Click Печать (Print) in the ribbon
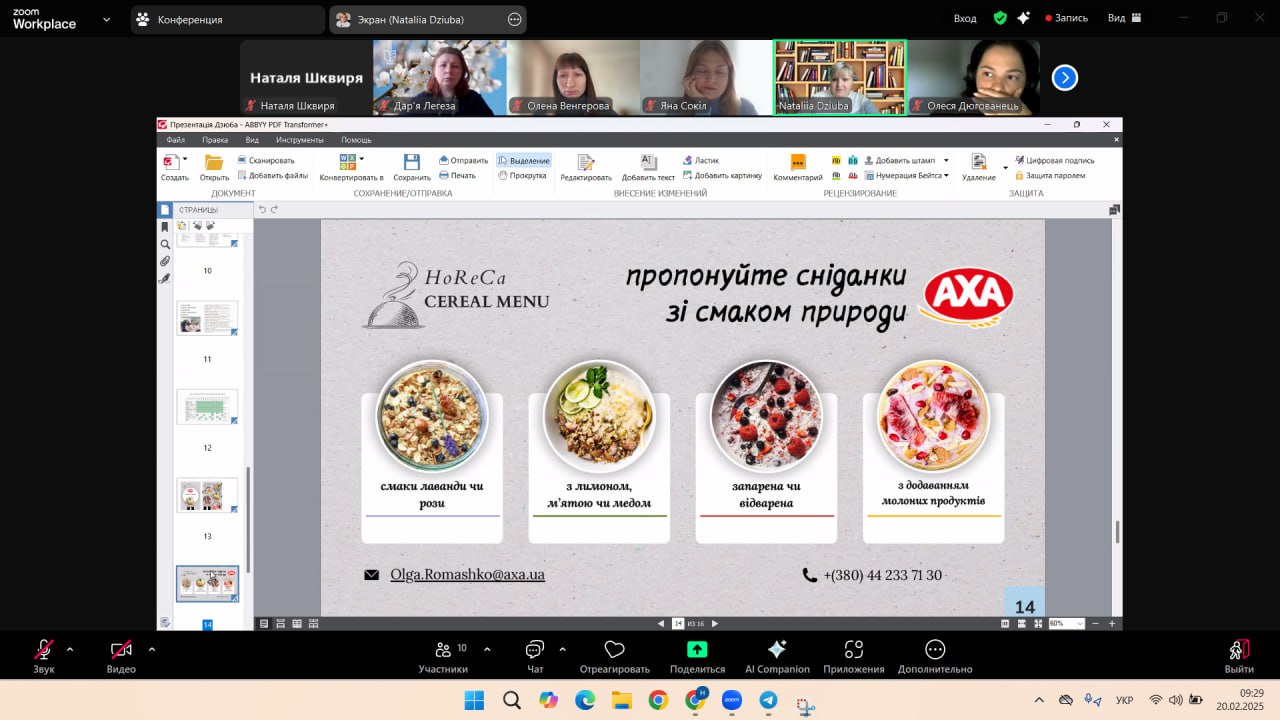The width and height of the screenshot is (1280, 720). [457, 175]
